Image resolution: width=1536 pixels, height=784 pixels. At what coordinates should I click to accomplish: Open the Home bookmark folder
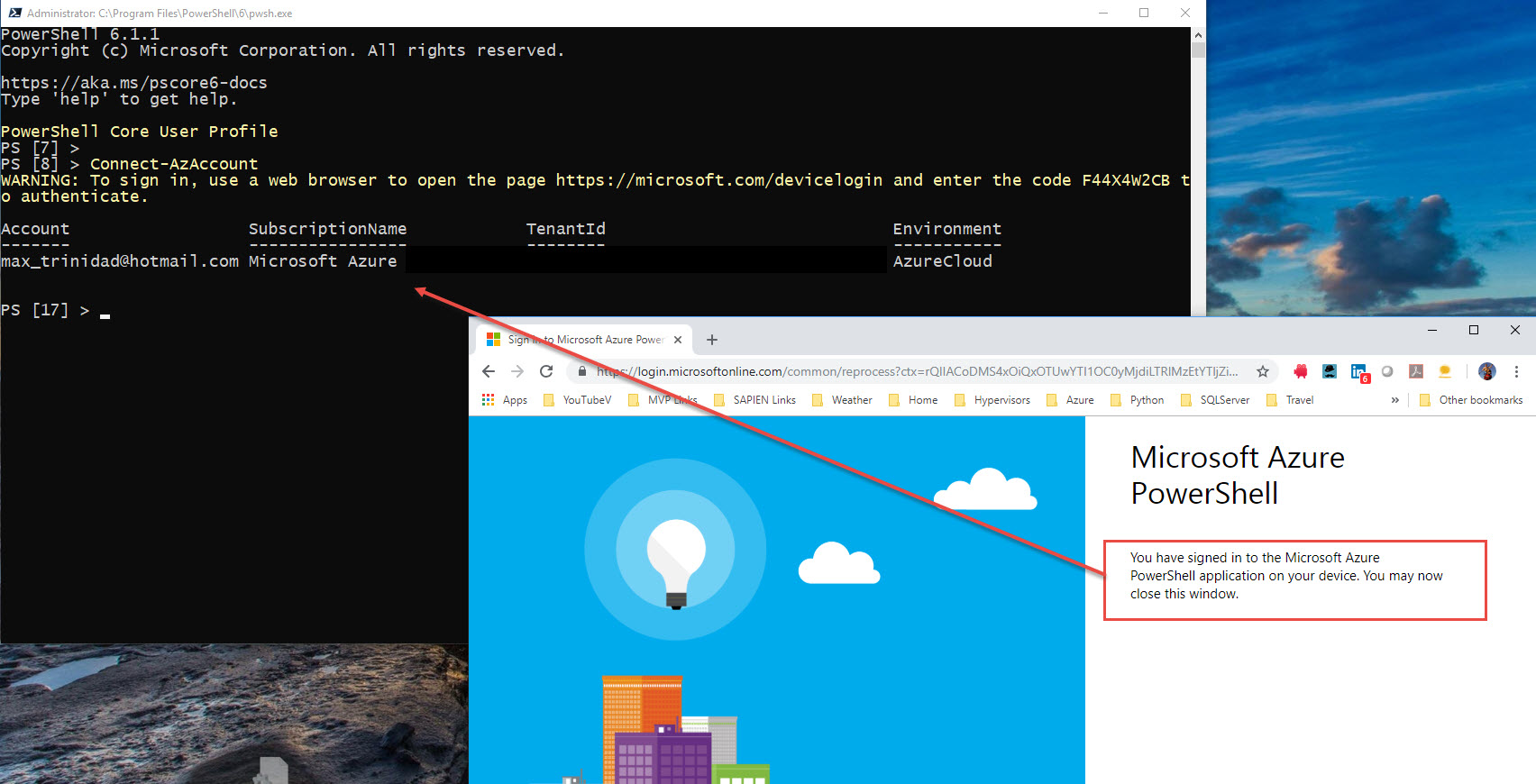click(x=913, y=400)
